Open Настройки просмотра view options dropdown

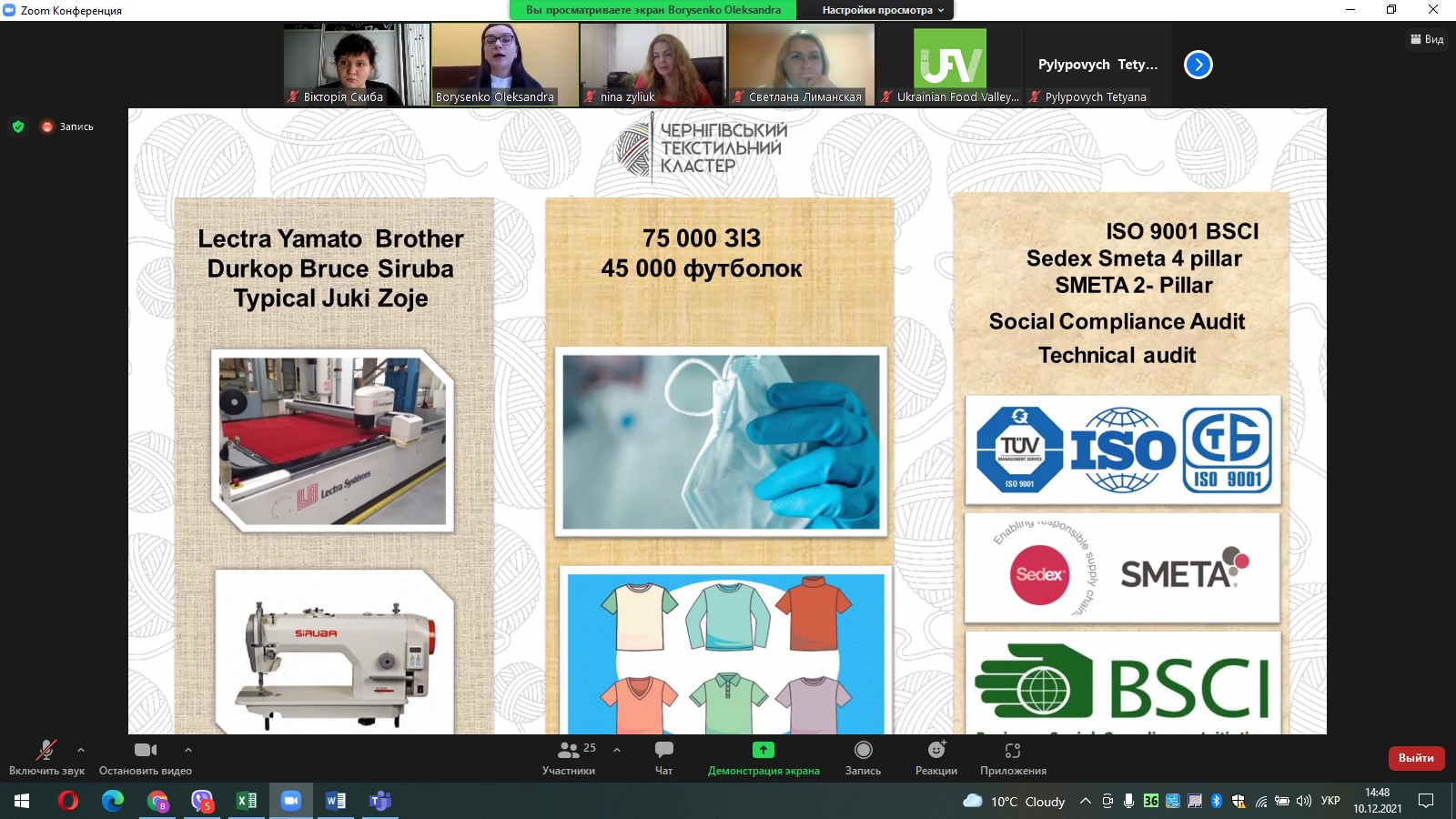click(882, 10)
